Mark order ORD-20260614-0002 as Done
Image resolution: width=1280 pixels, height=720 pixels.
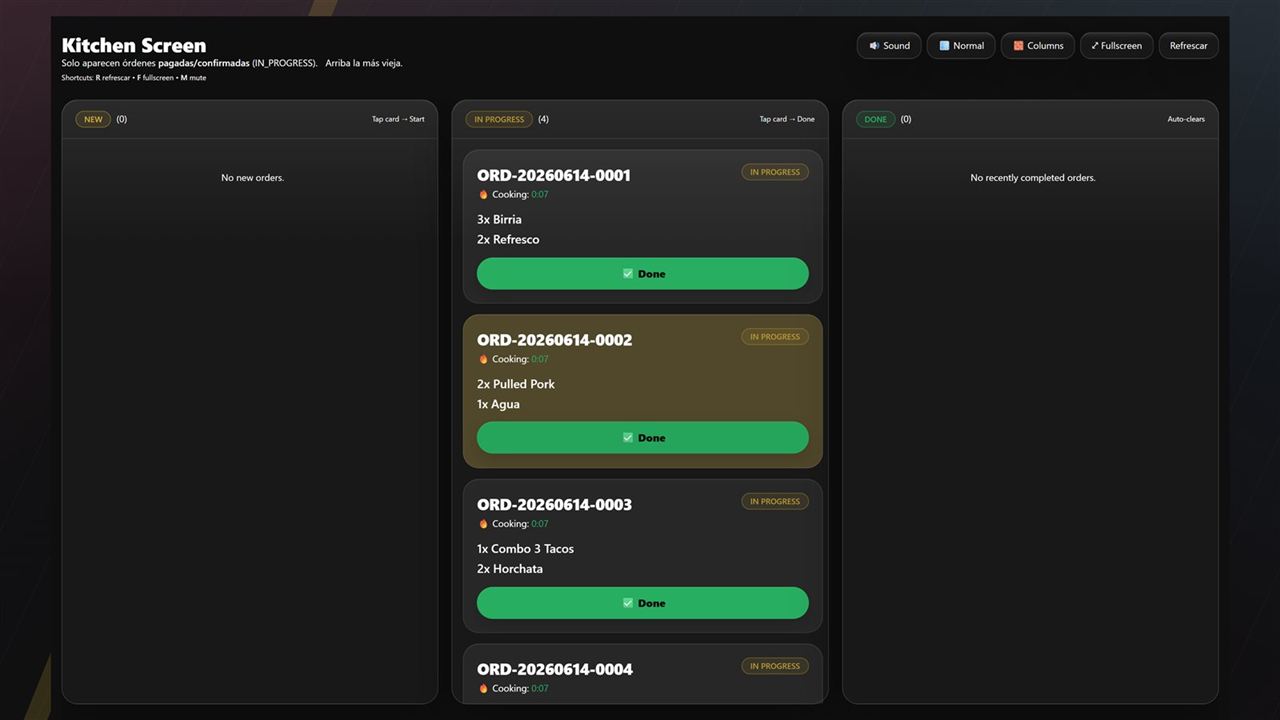pos(643,438)
